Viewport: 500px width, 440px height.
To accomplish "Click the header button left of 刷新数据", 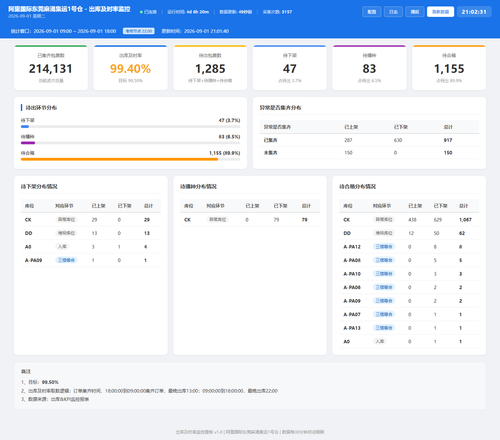I will (415, 12).
